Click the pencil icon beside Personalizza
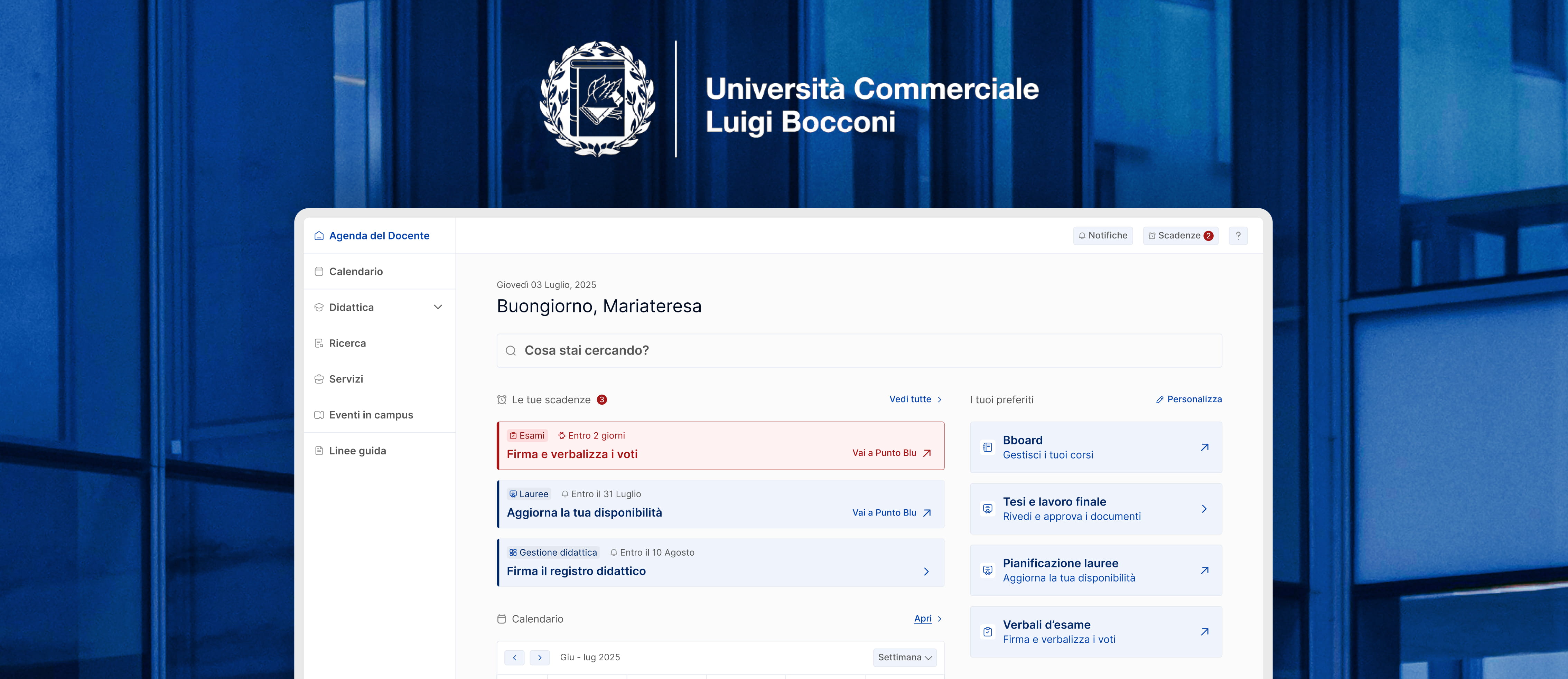The height and width of the screenshot is (679, 1568). click(1159, 400)
